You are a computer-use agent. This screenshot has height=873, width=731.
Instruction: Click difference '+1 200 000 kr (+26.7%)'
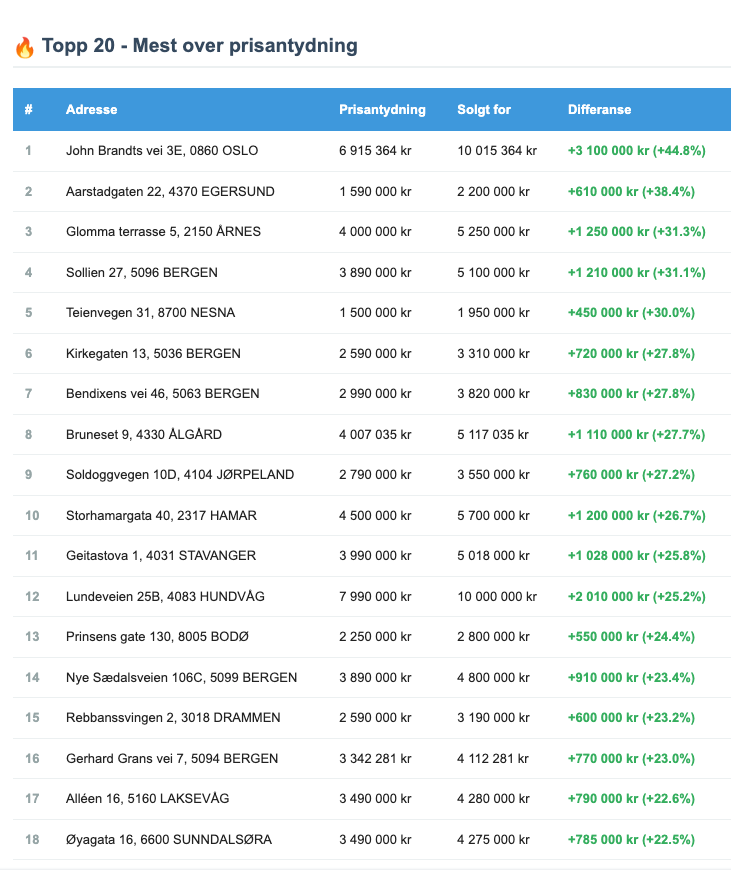[x=636, y=516]
